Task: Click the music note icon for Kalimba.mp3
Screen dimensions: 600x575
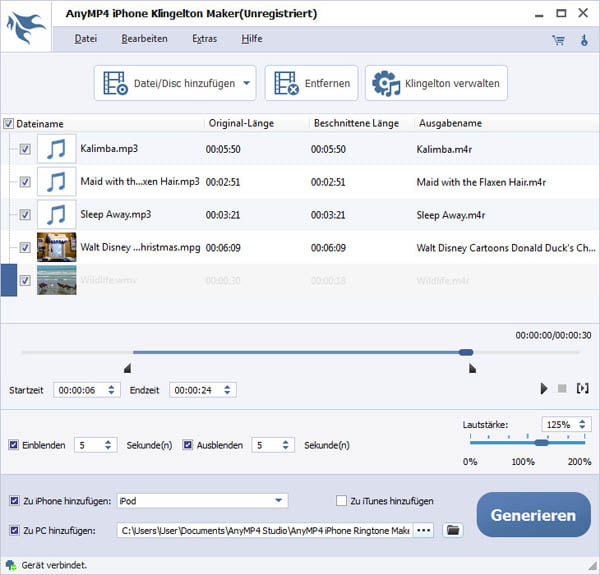Action: tap(56, 148)
